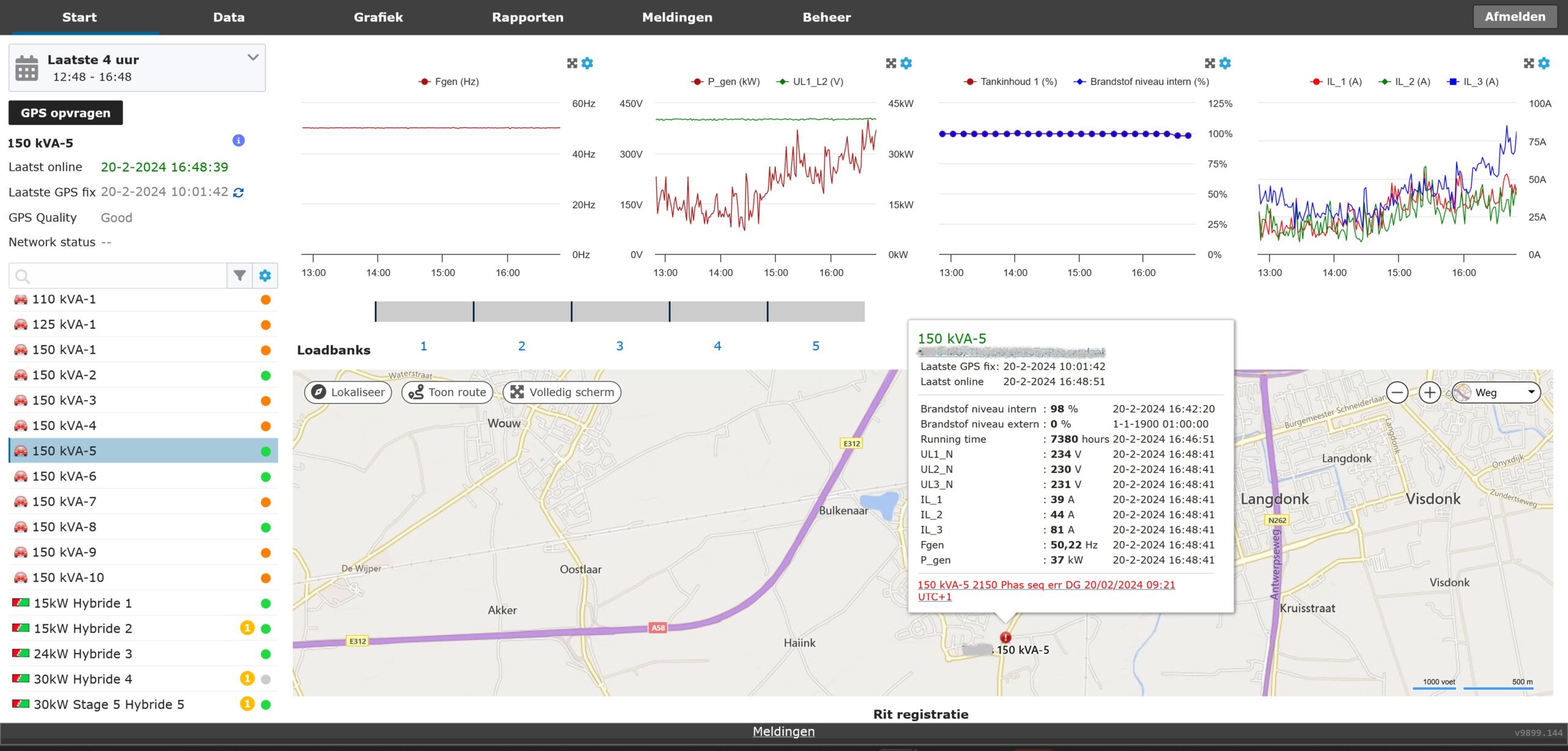Open the Weg map type dropdown
The height and width of the screenshot is (751, 1568).
(x=1495, y=392)
